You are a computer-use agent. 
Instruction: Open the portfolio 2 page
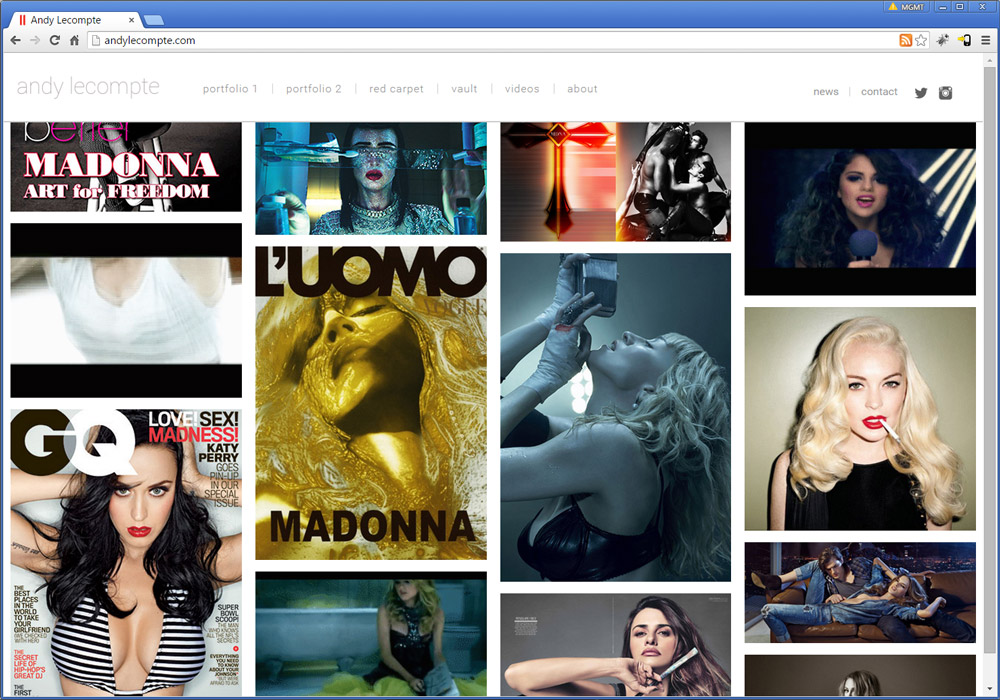tap(314, 89)
